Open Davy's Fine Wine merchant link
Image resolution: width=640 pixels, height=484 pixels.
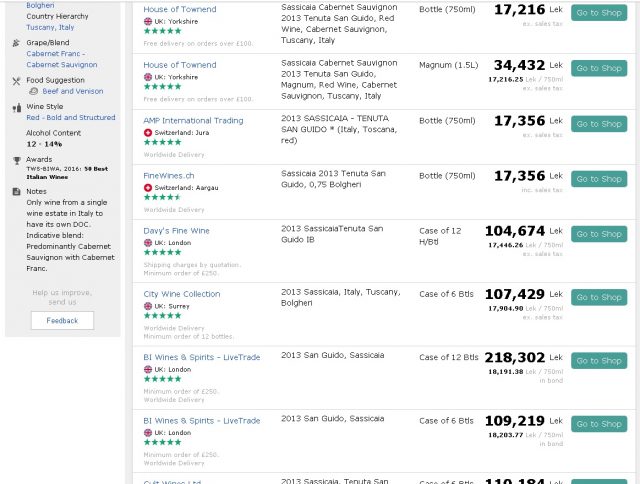tap(176, 231)
